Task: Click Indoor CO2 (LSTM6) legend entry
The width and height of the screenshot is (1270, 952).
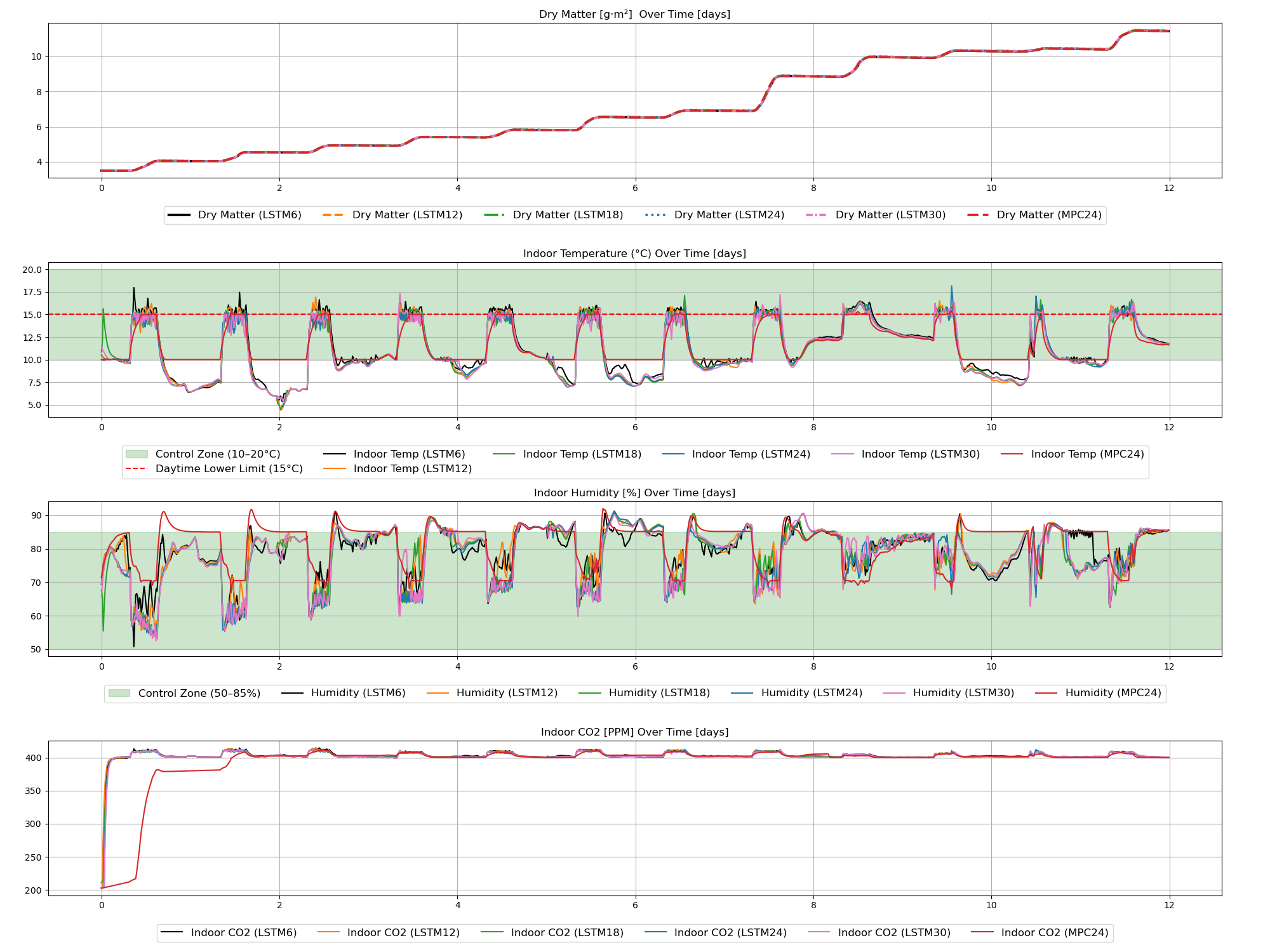Action: tap(243, 933)
